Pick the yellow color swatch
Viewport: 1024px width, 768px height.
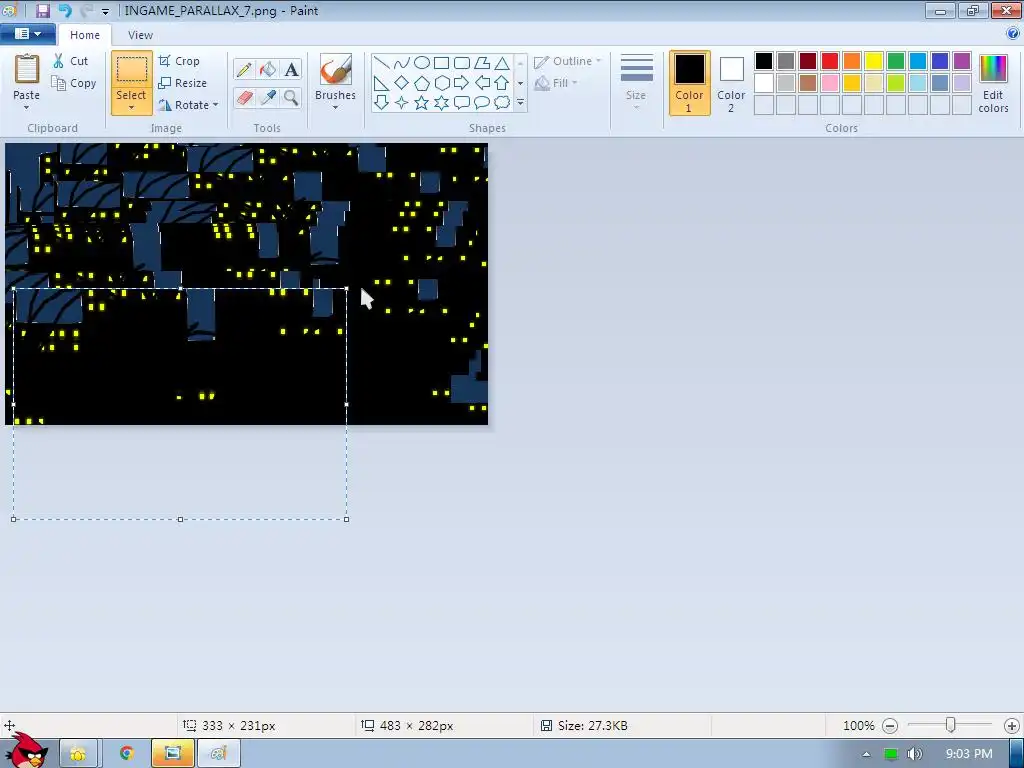tap(874, 61)
